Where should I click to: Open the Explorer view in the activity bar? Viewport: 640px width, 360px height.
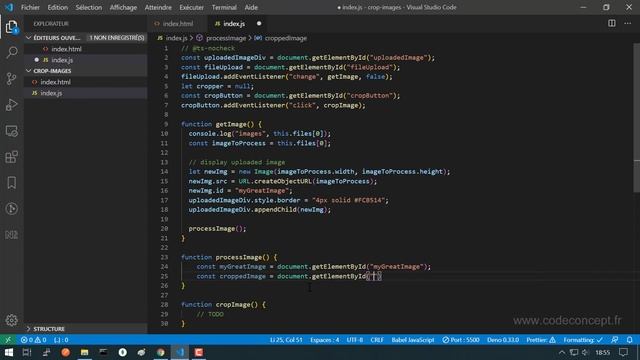point(11,27)
